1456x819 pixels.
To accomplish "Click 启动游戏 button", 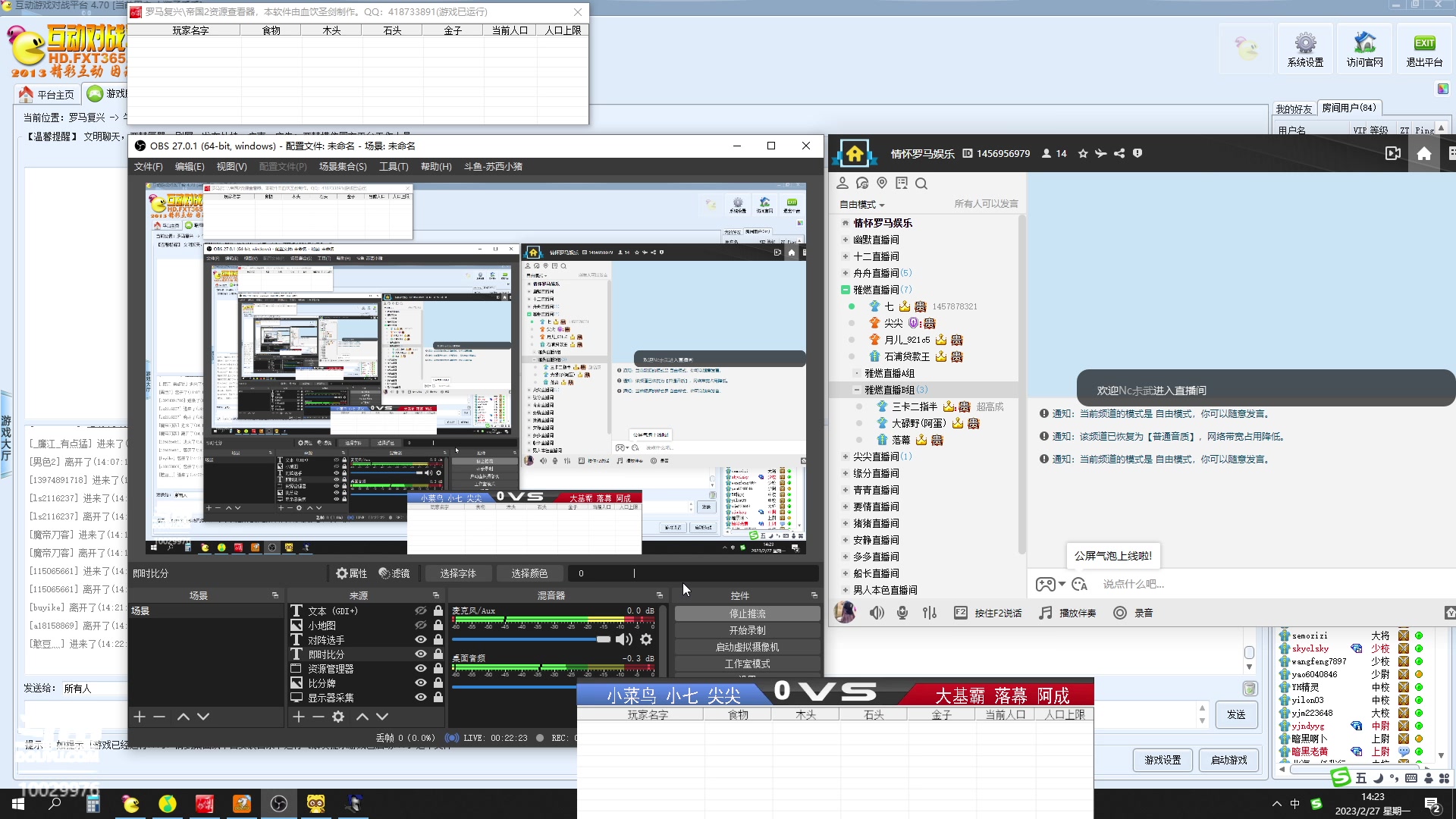I will tap(1228, 760).
